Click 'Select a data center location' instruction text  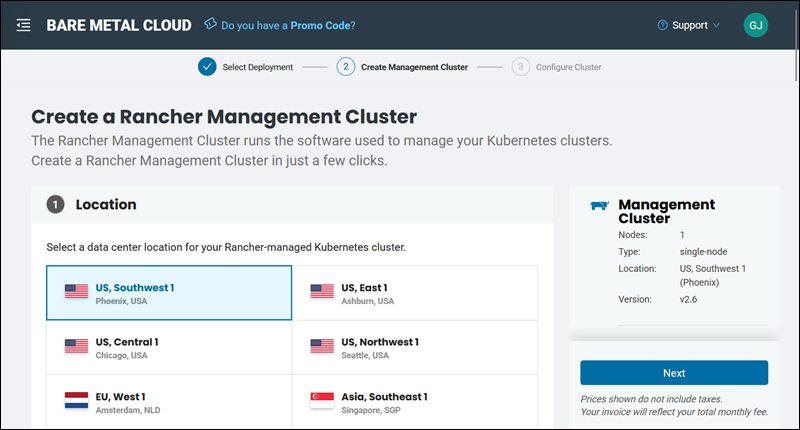coord(226,247)
